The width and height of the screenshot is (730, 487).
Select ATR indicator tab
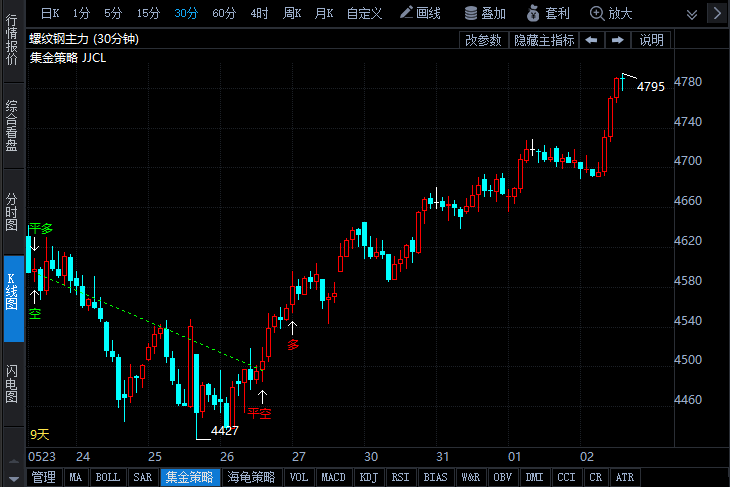[625, 477]
